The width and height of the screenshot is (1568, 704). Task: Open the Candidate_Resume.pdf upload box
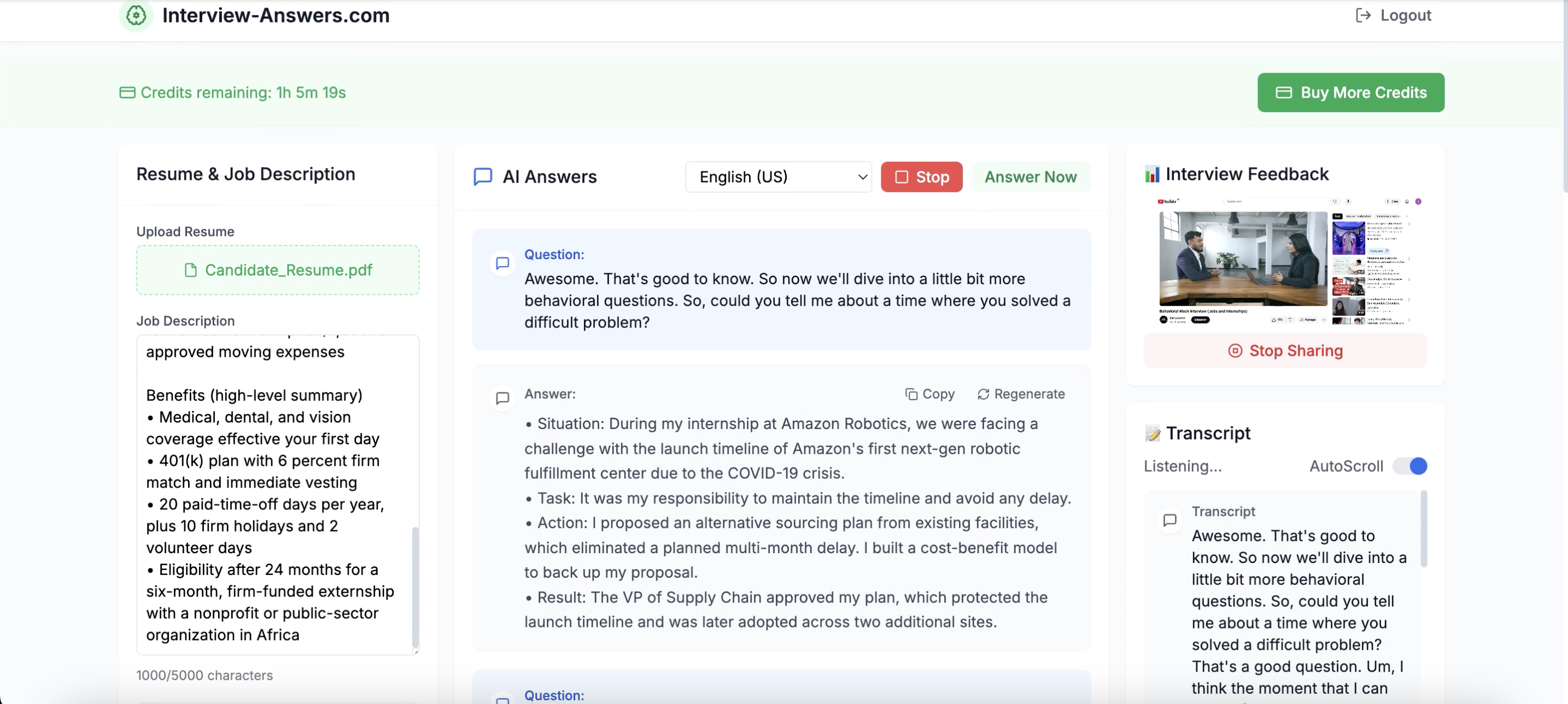(278, 270)
